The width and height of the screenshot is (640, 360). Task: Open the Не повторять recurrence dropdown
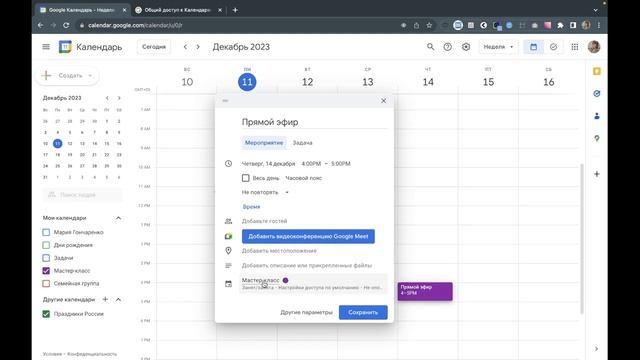pos(265,192)
